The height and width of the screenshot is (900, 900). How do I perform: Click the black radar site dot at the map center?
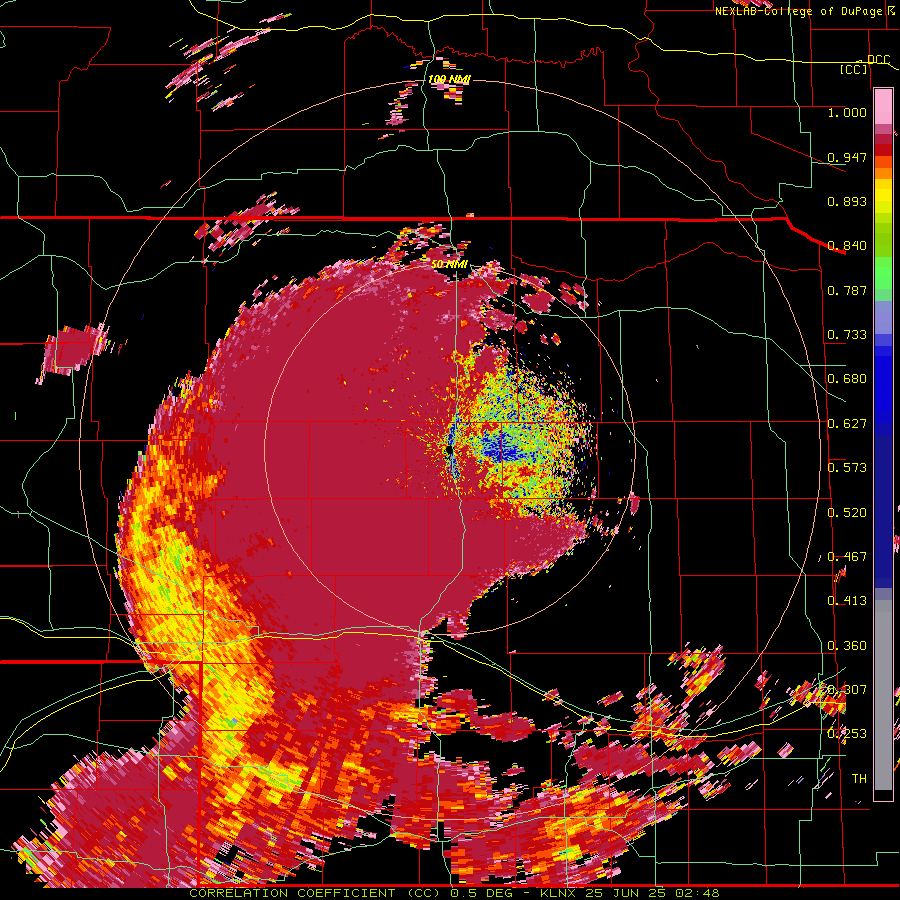pyautogui.click(x=449, y=450)
